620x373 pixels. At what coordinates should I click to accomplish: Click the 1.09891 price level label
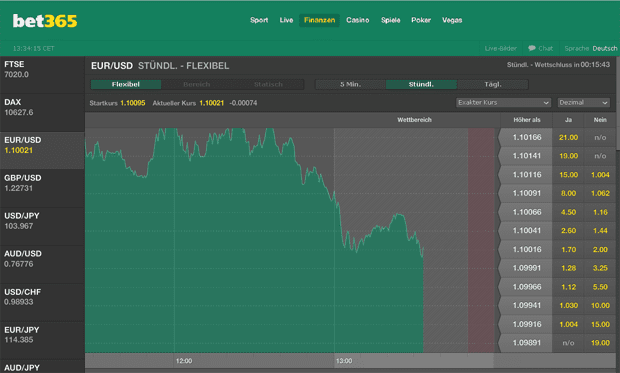[x=527, y=343]
